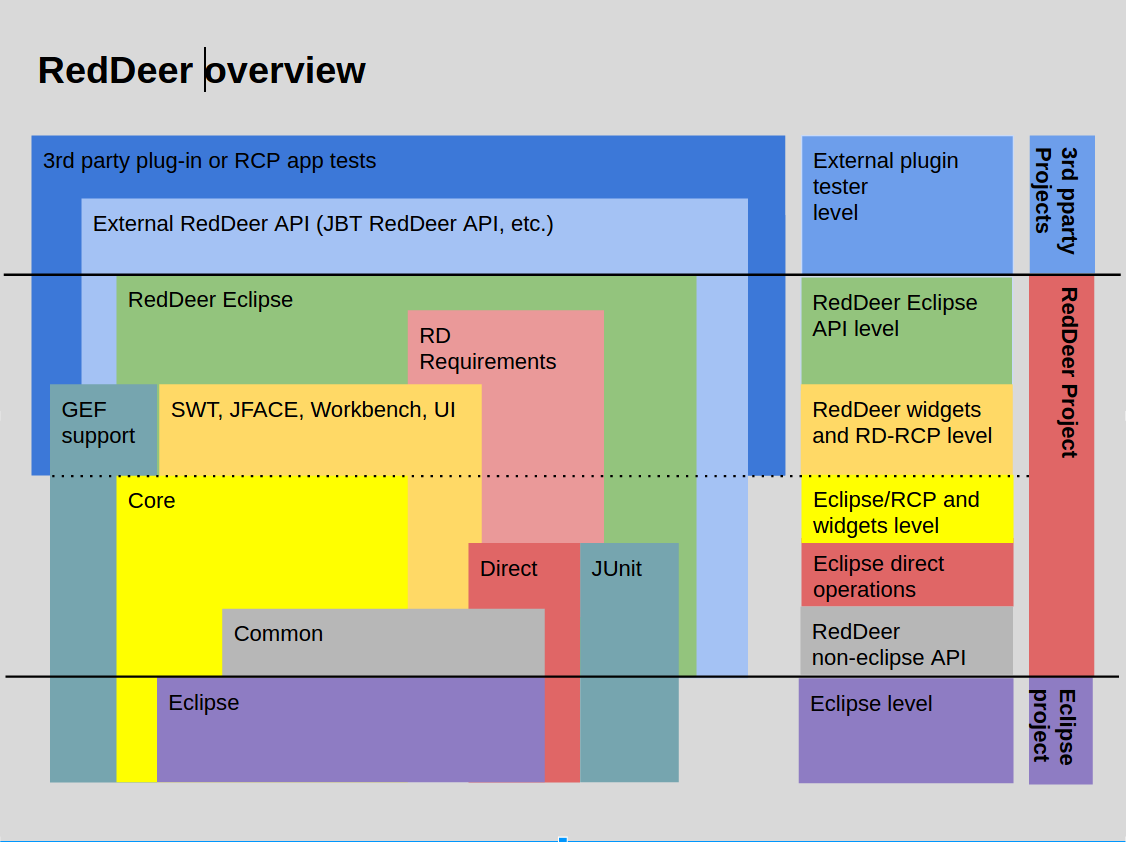Click Eclipse/RCP and widgets level legend
Viewport: 1126px width, 842px height.
pyautogui.click(x=907, y=510)
